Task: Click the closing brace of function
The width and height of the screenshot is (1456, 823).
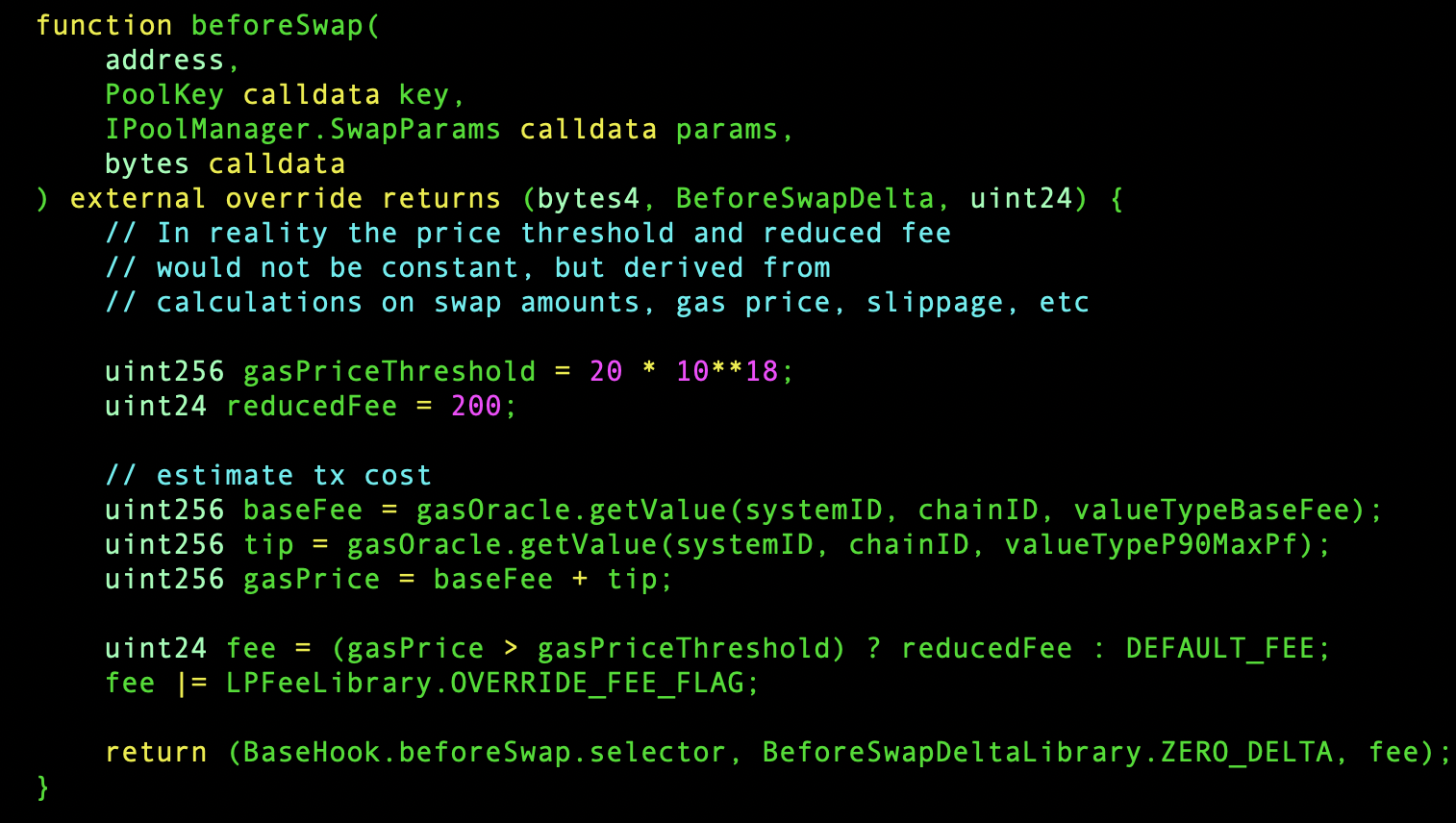Action: [42, 787]
